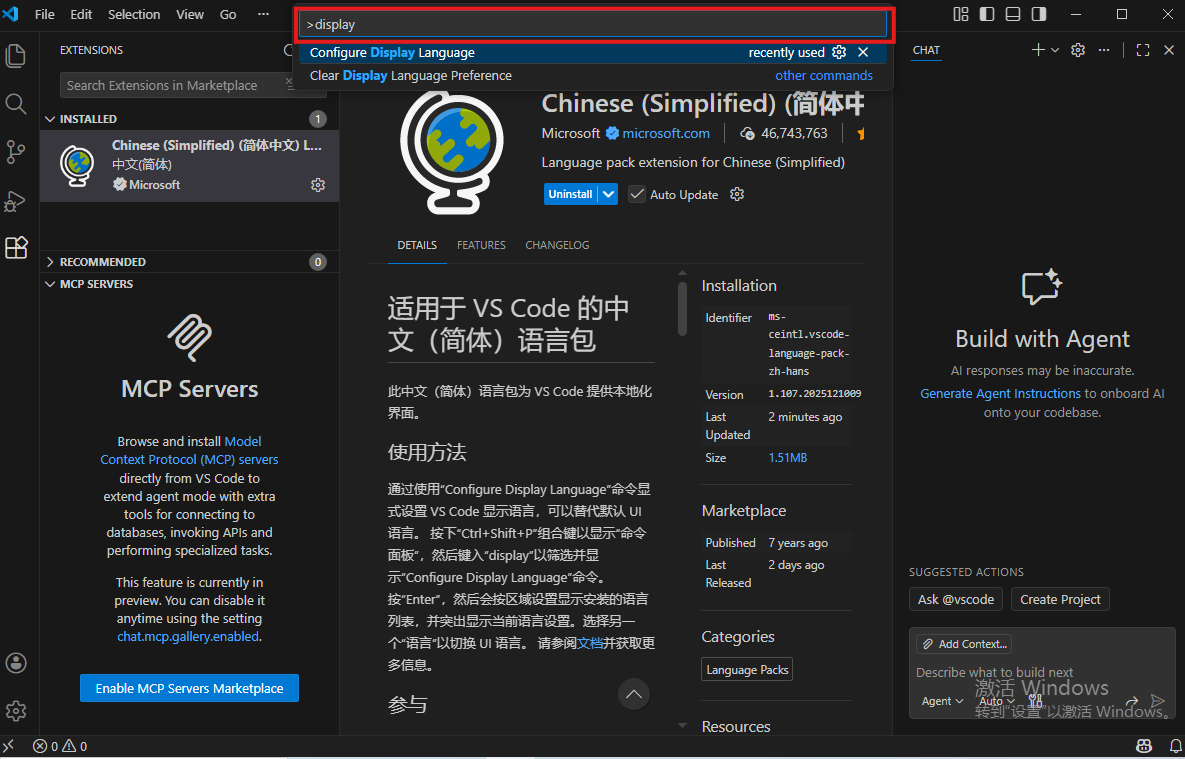Image resolution: width=1185 pixels, height=759 pixels.
Task: Open the Uninstall button dropdown arrow
Action: tap(608, 194)
